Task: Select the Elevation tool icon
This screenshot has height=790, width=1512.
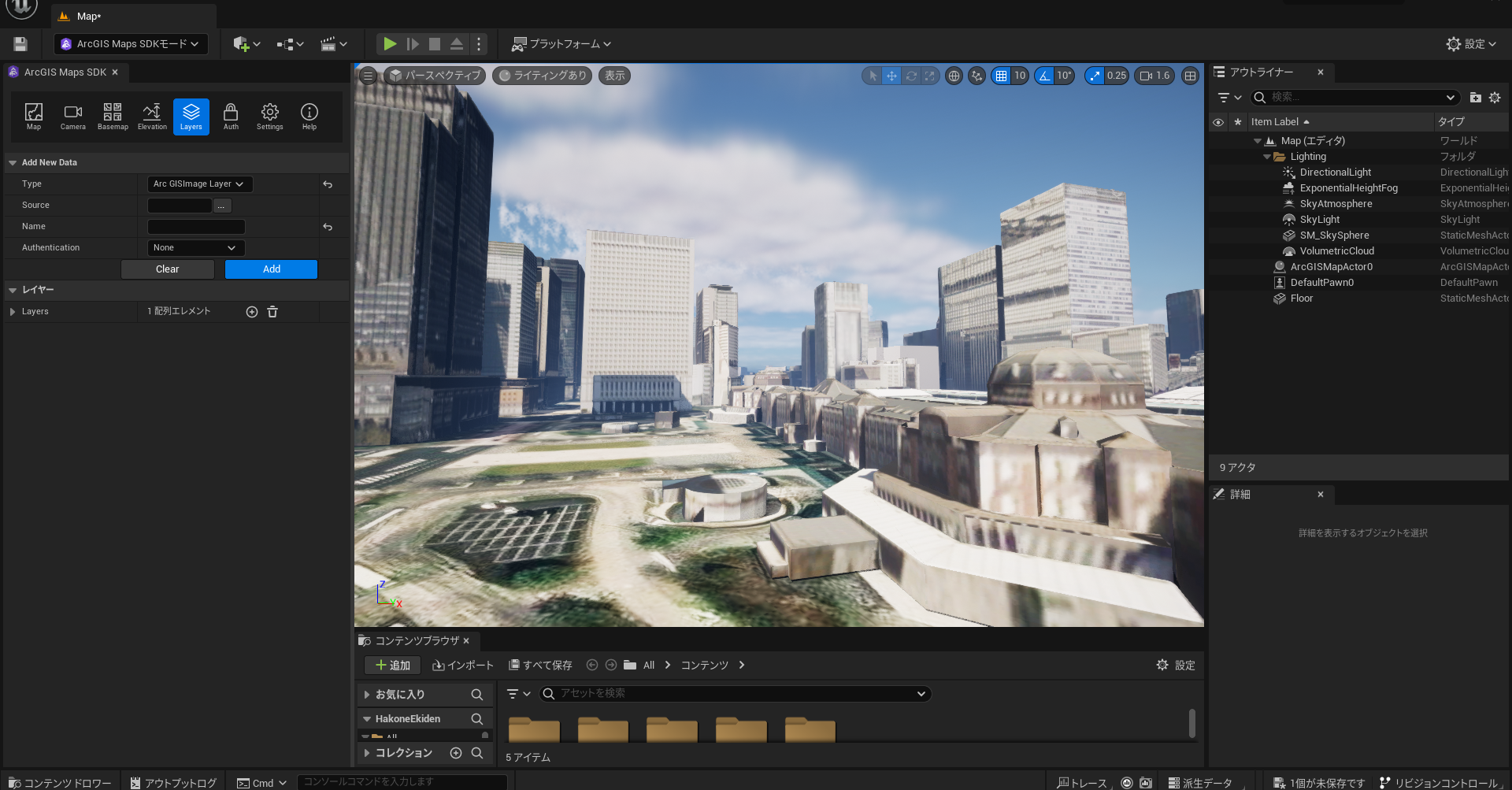Action: click(x=152, y=116)
